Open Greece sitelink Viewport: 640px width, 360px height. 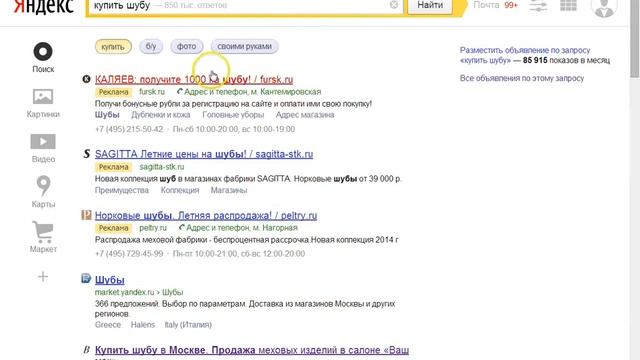pos(108,325)
